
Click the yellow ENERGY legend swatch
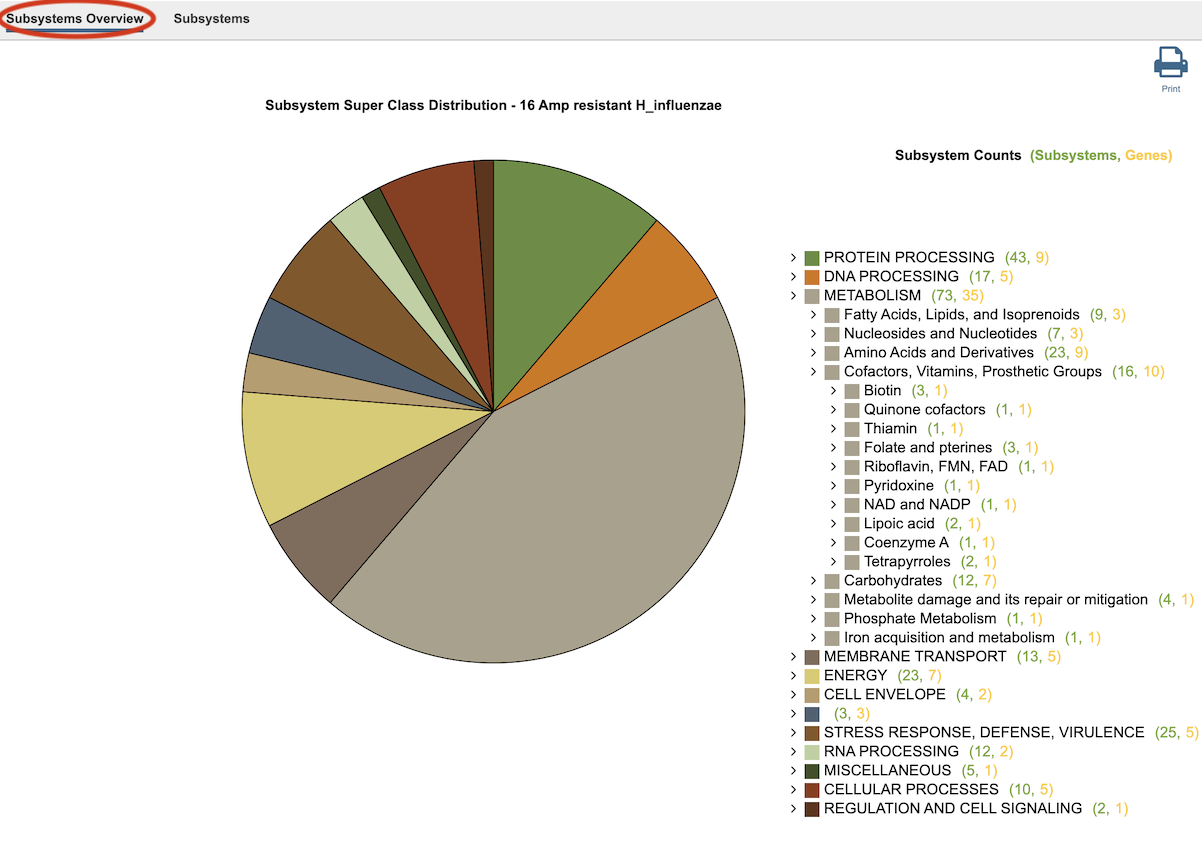click(x=812, y=676)
